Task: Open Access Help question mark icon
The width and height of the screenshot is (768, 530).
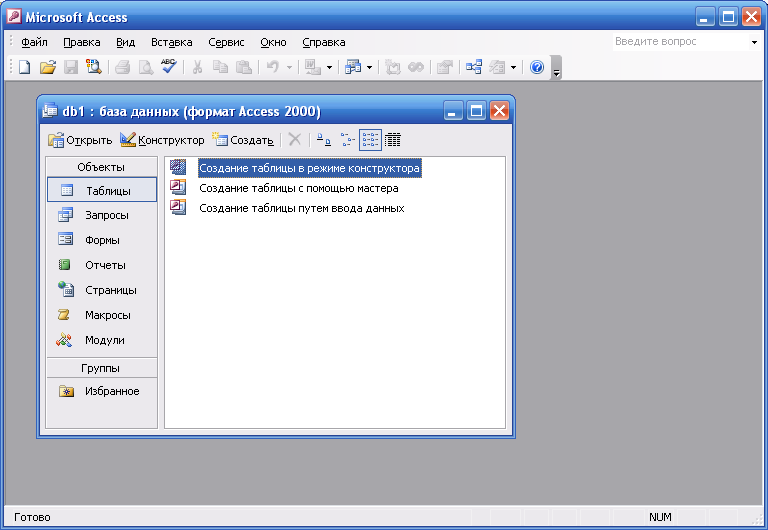Action: click(x=537, y=67)
